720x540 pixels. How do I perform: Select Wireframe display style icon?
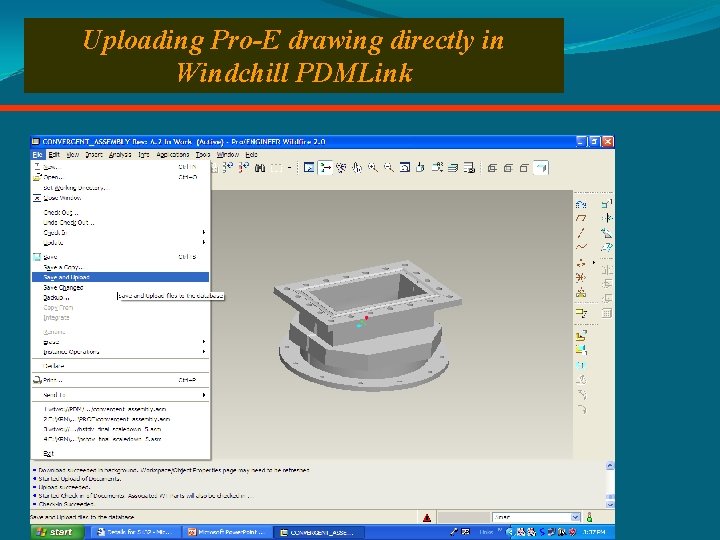tap(492, 168)
